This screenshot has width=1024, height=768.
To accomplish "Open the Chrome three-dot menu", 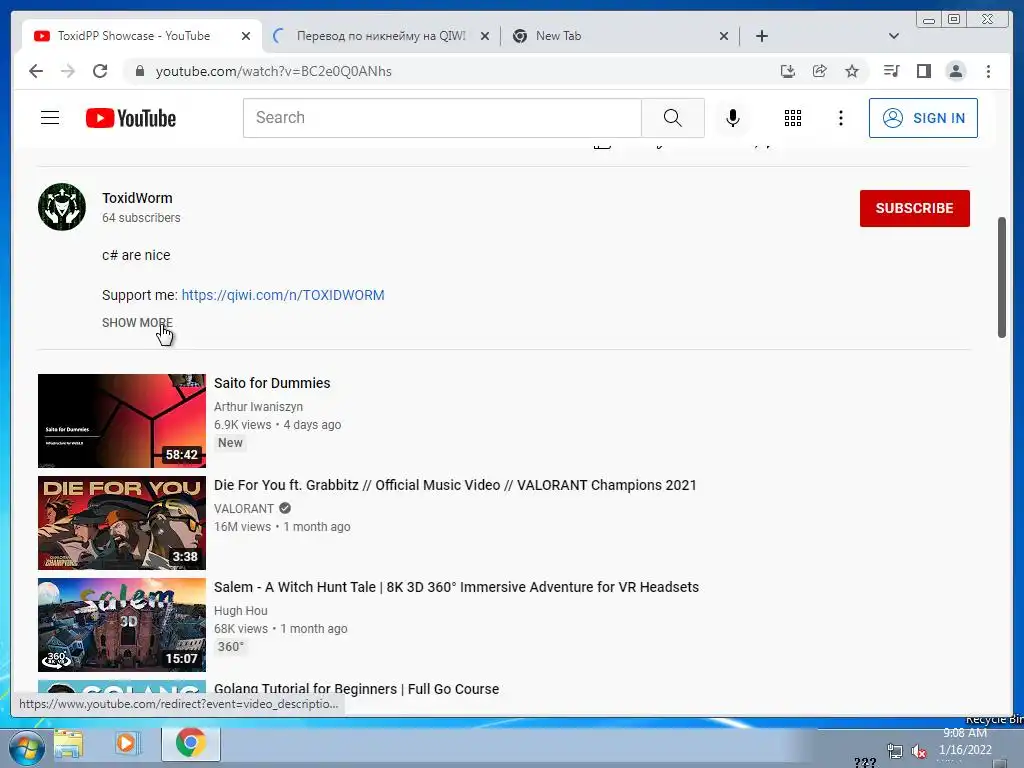I will pos(988,71).
